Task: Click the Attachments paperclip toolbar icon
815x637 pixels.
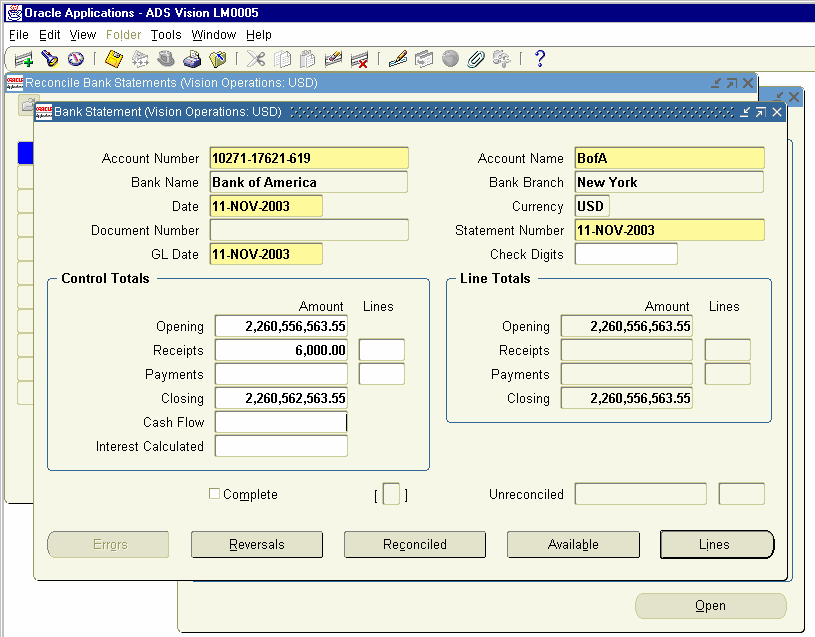Action: [476, 59]
